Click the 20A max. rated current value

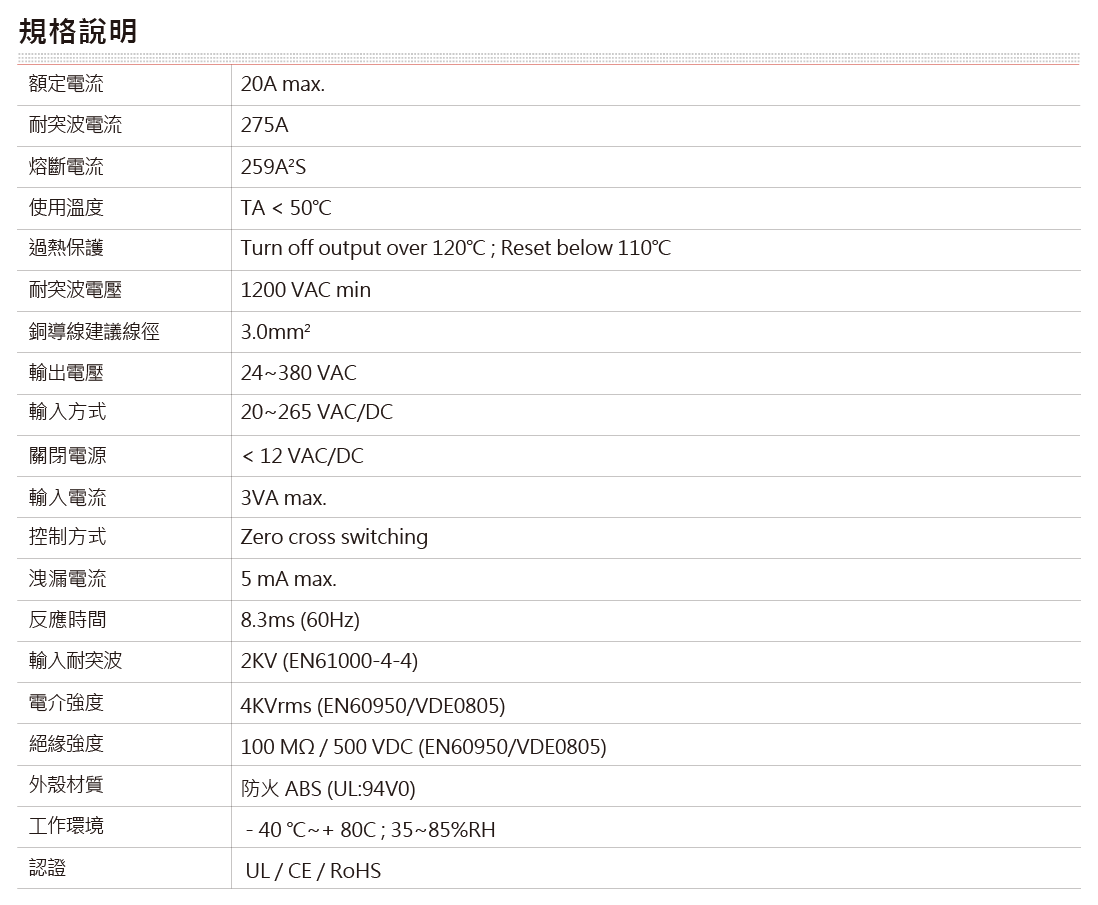[282, 84]
